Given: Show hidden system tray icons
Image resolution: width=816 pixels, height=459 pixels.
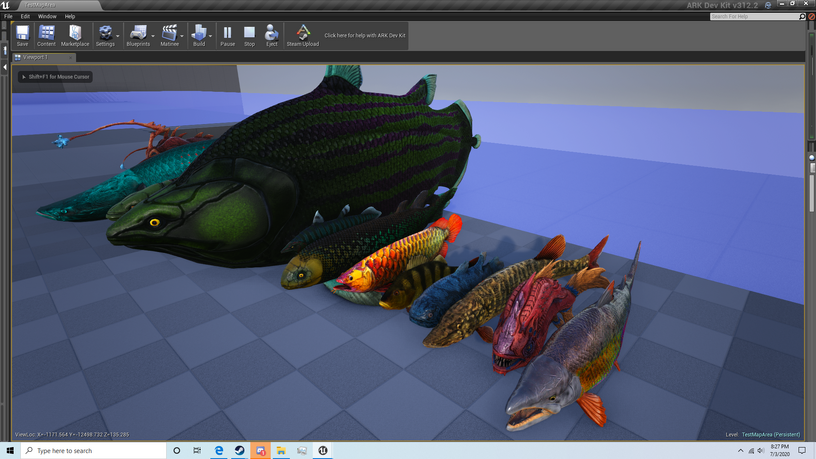Looking at the screenshot, I should click(741, 451).
